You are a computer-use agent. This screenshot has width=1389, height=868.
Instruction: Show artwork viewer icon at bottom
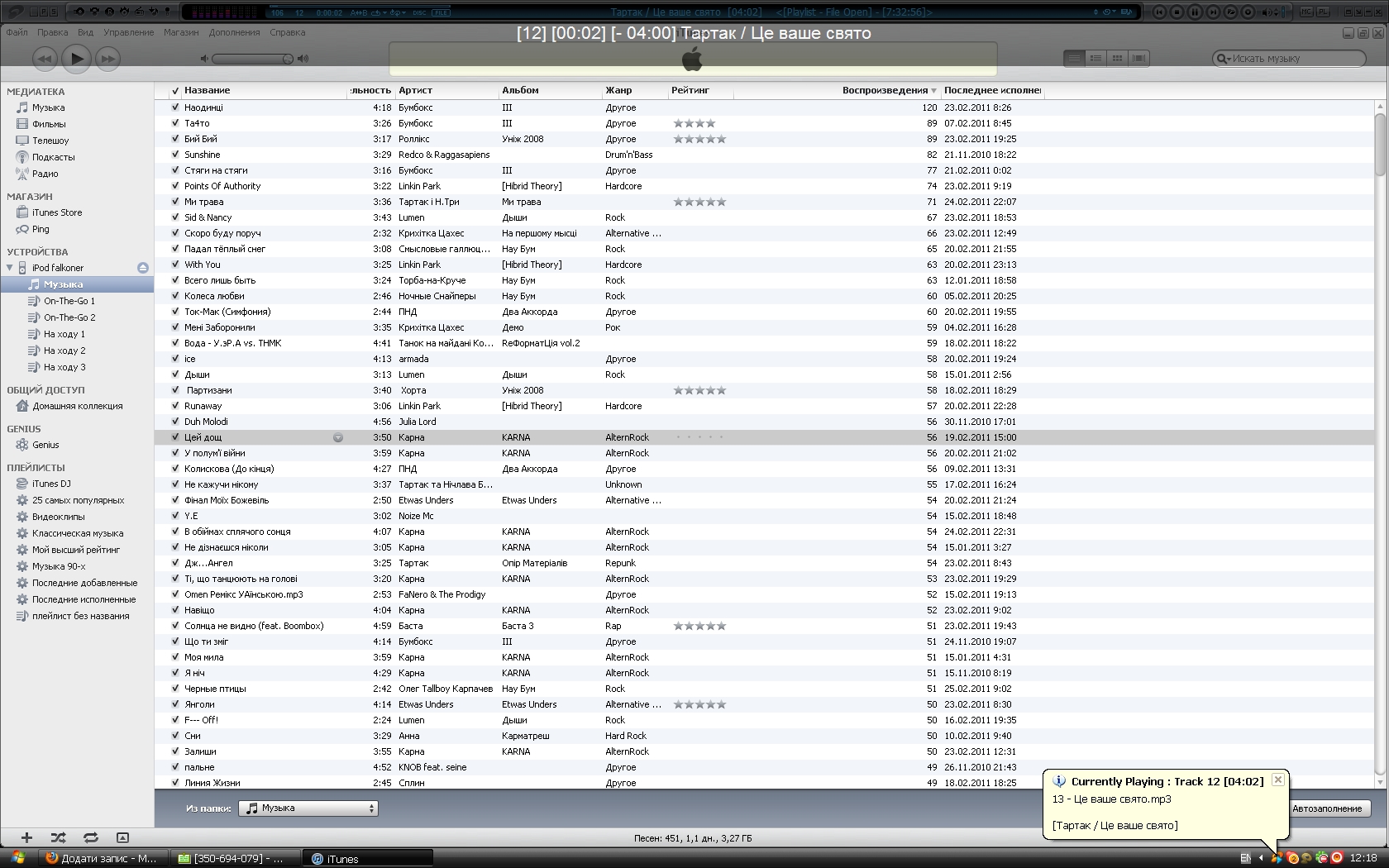click(x=122, y=837)
